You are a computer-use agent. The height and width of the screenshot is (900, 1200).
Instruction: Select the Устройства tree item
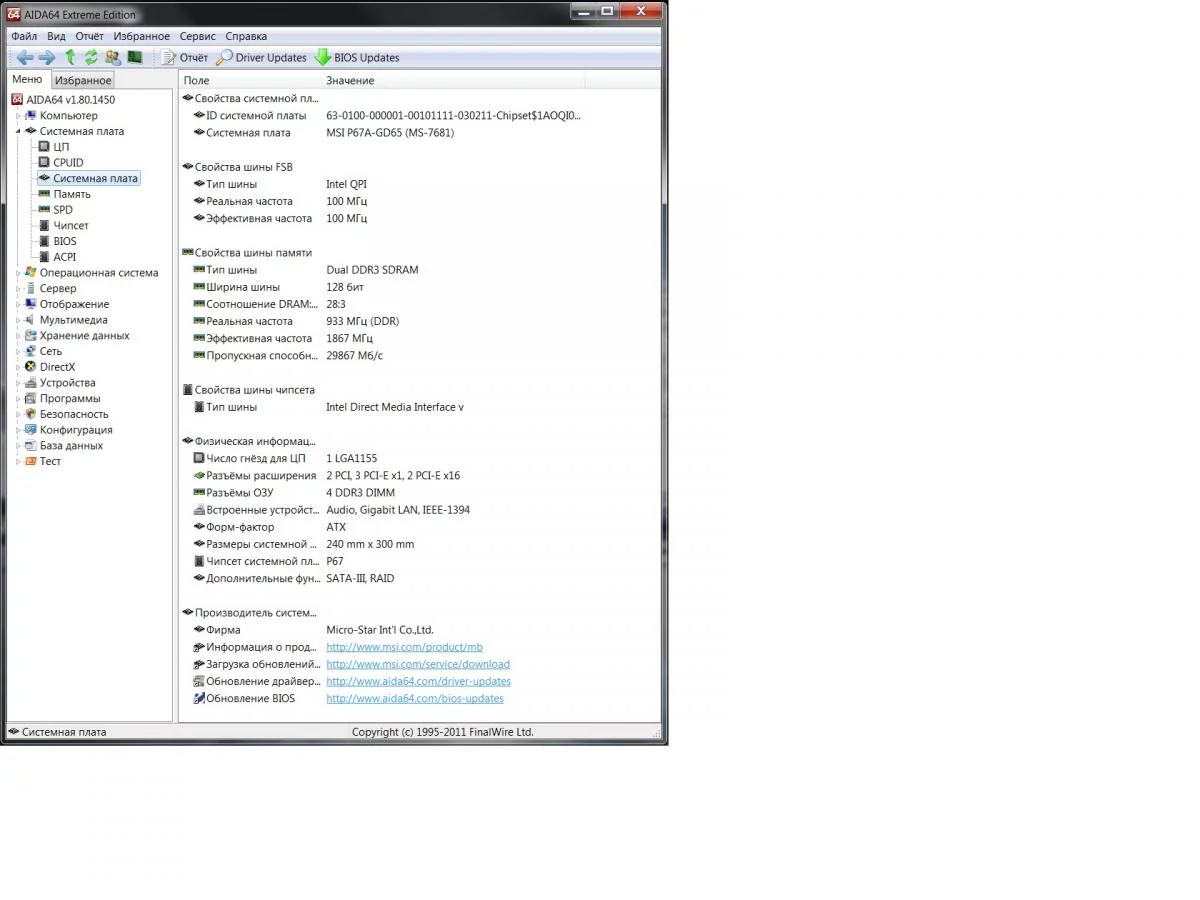67,383
